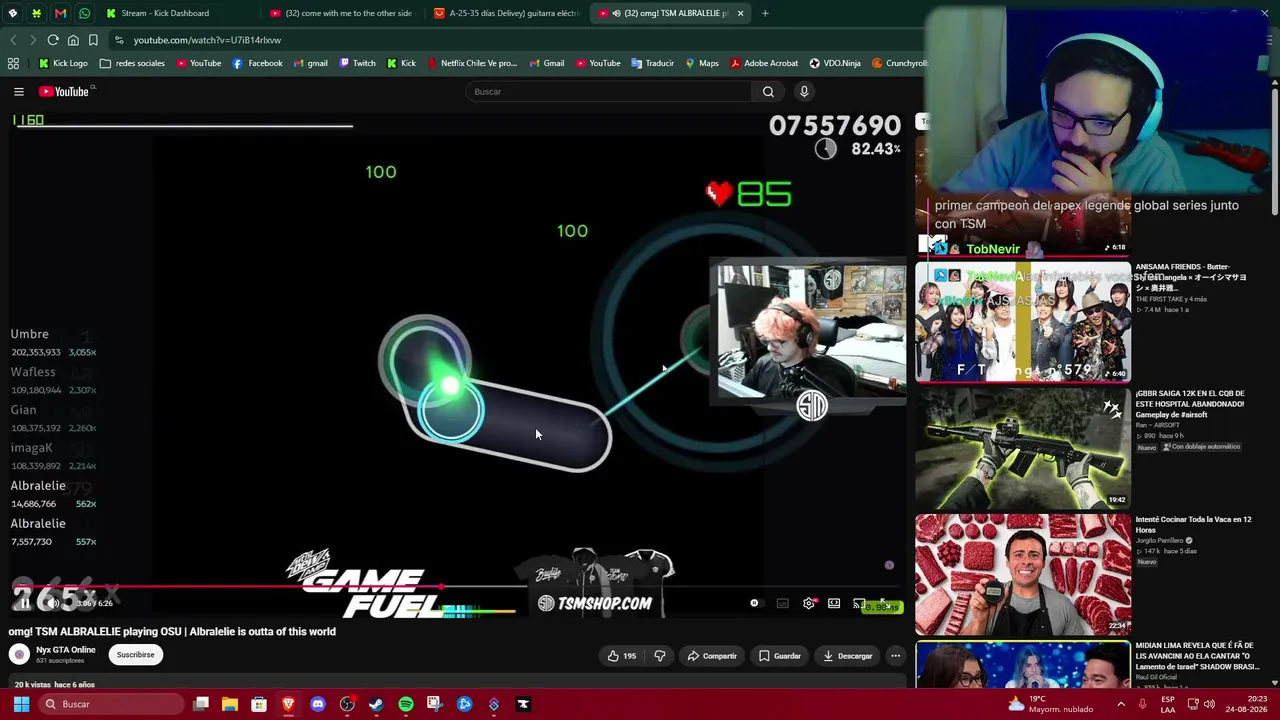
Task: Open the apps grid in the bookmarks bar
Action: 13,63
